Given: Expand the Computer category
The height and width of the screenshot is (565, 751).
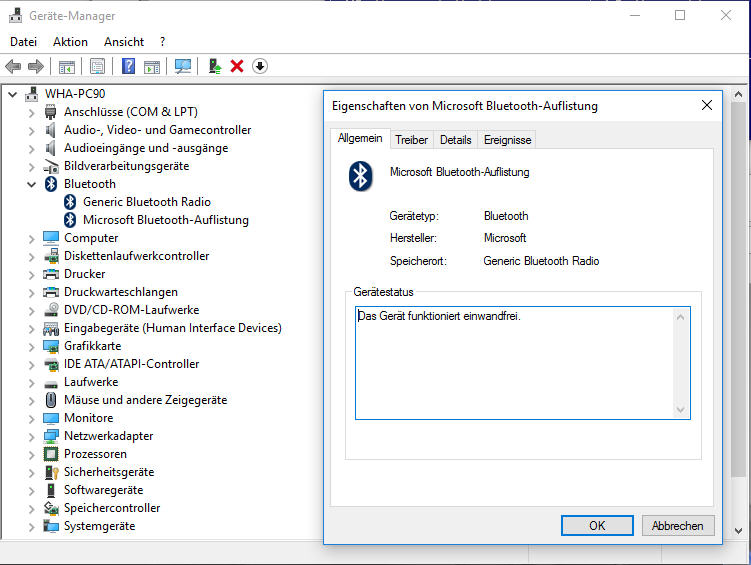Looking at the screenshot, I should coord(32,238).
